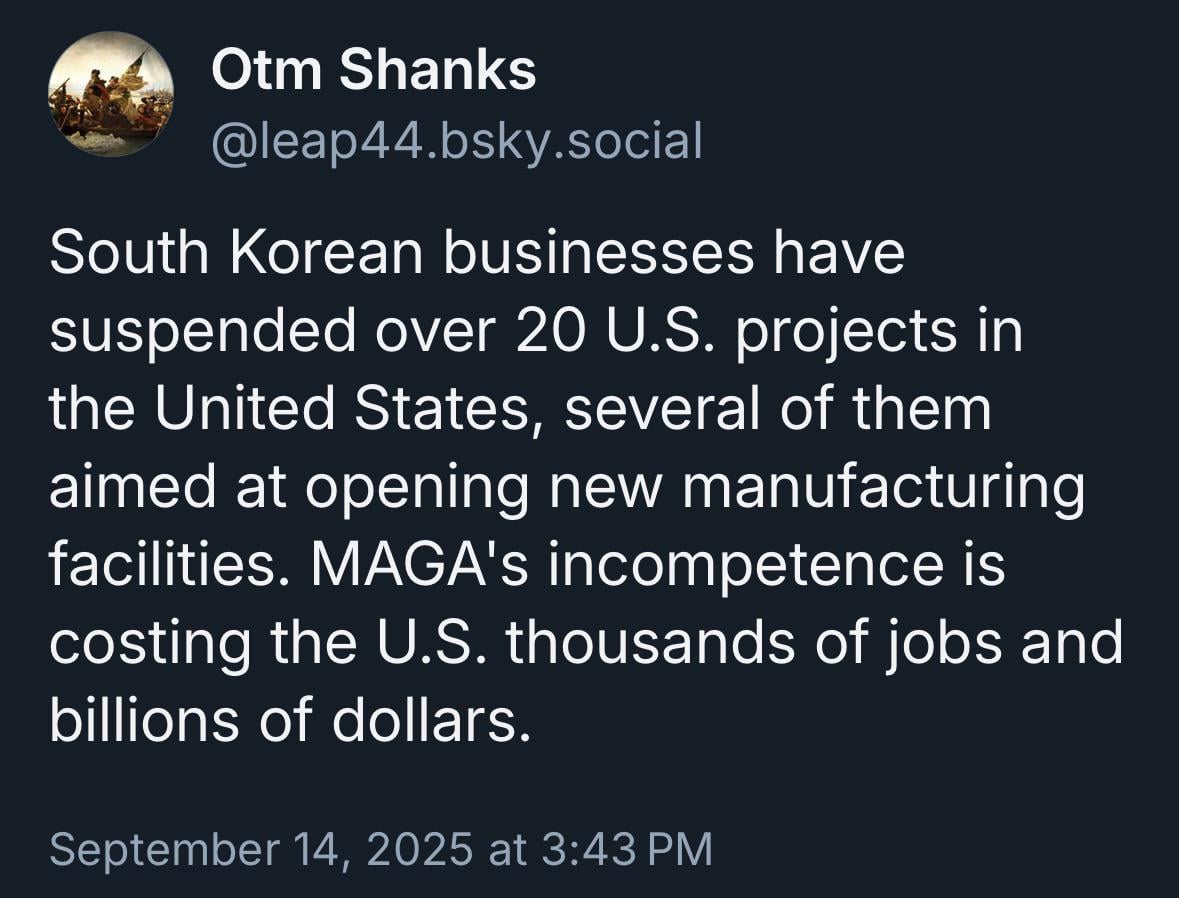The width and height of the screenshot is (1179, 898).
Task: Click the words 'South Korean businesses' in post
Action: tap(402, 253)
